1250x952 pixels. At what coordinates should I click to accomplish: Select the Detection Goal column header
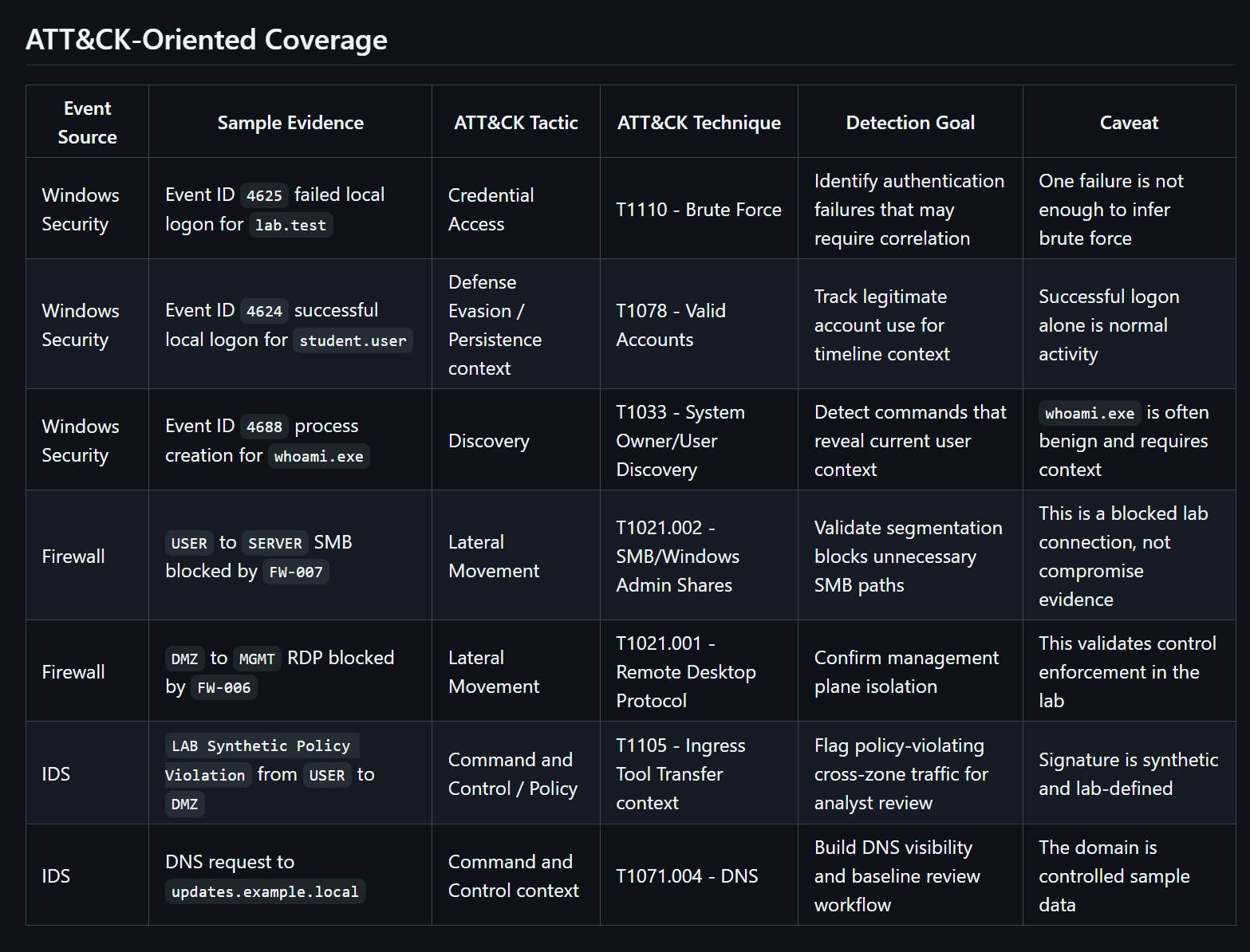910,122
